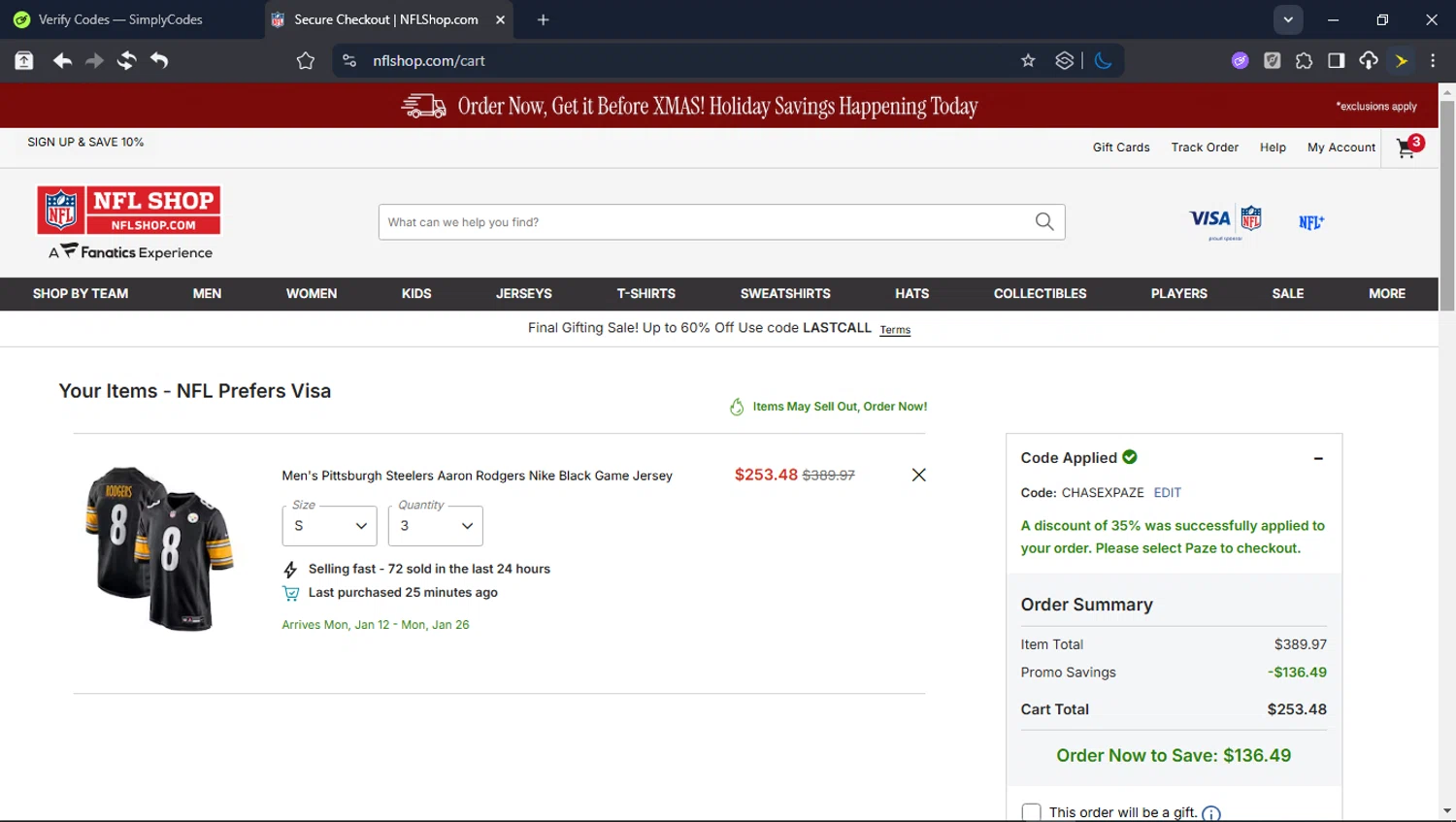Click Arrives Mon, Jan 12 delivery text

pyautogui.click(x=376, y=625)
